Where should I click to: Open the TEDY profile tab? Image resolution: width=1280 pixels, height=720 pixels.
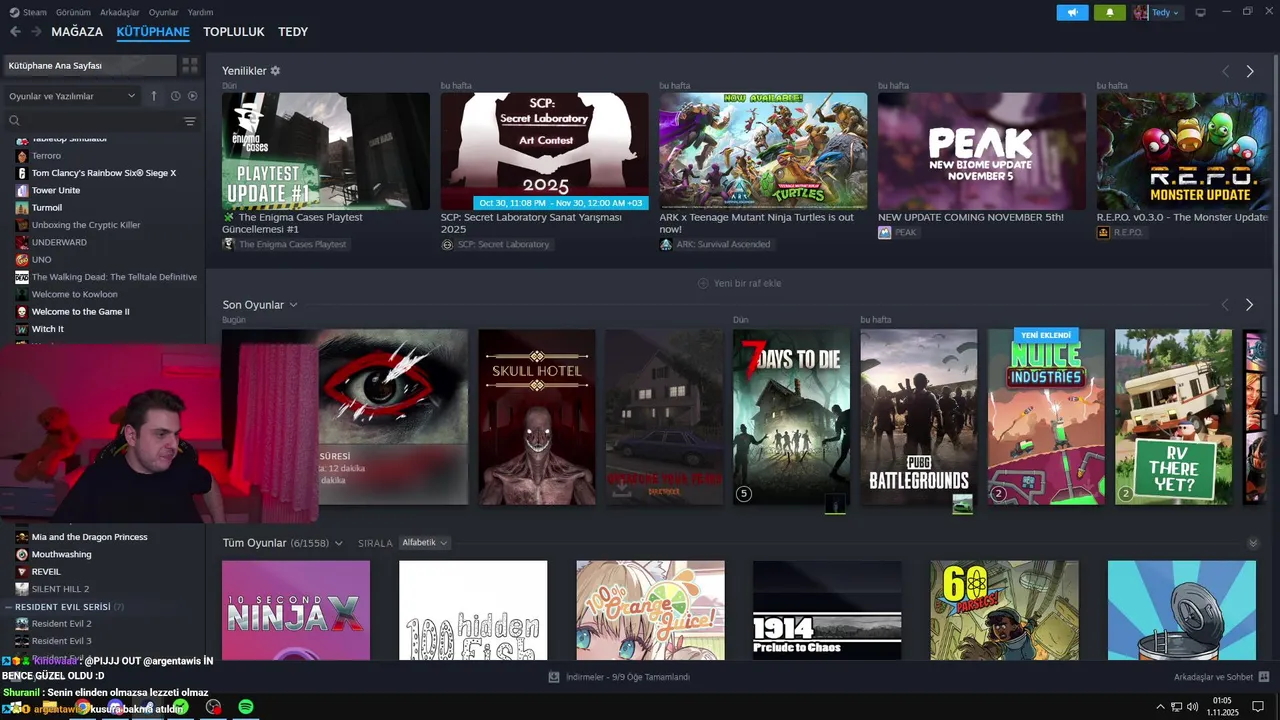[x=293, y=32]
